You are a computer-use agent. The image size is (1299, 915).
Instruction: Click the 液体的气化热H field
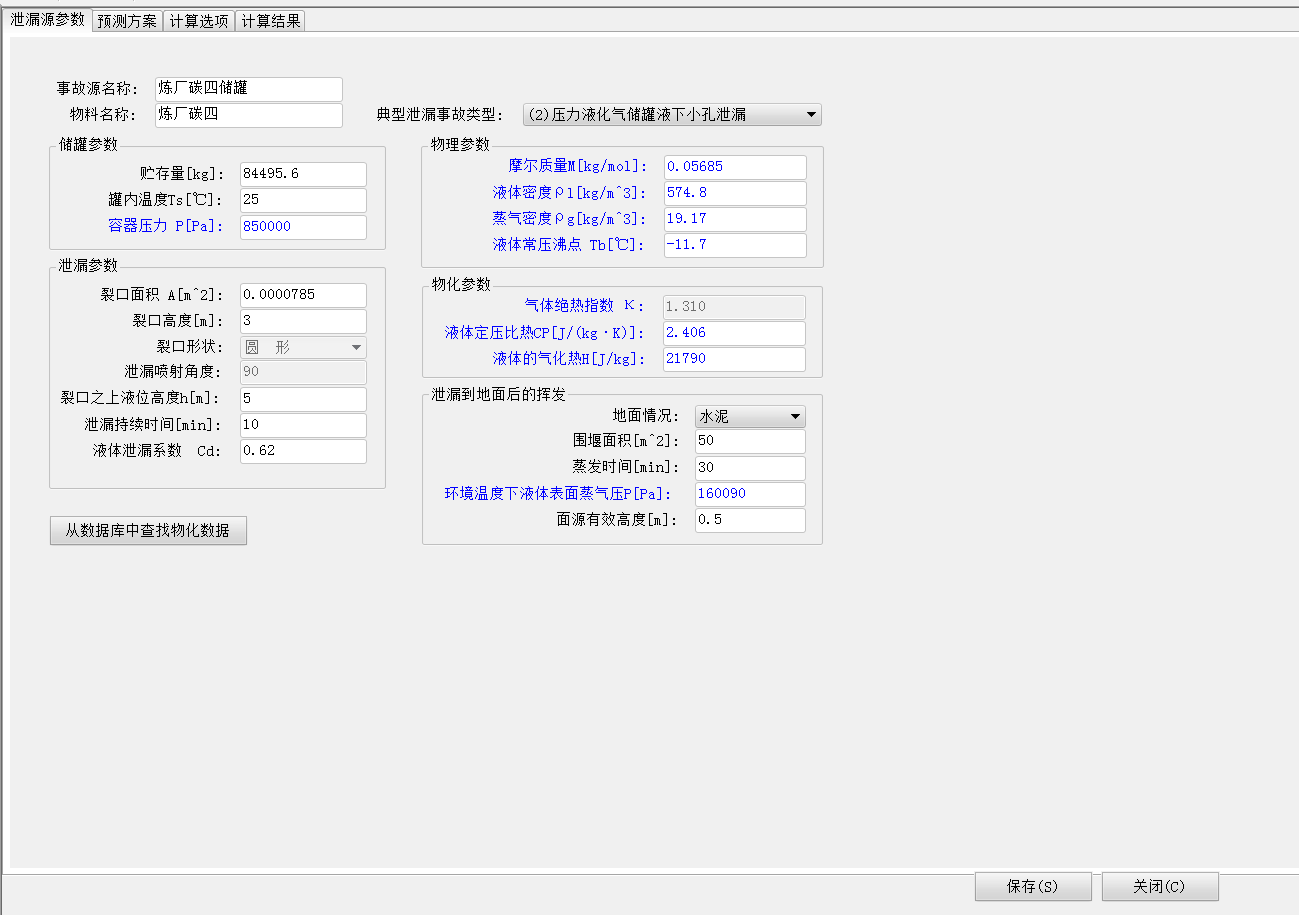734,358
